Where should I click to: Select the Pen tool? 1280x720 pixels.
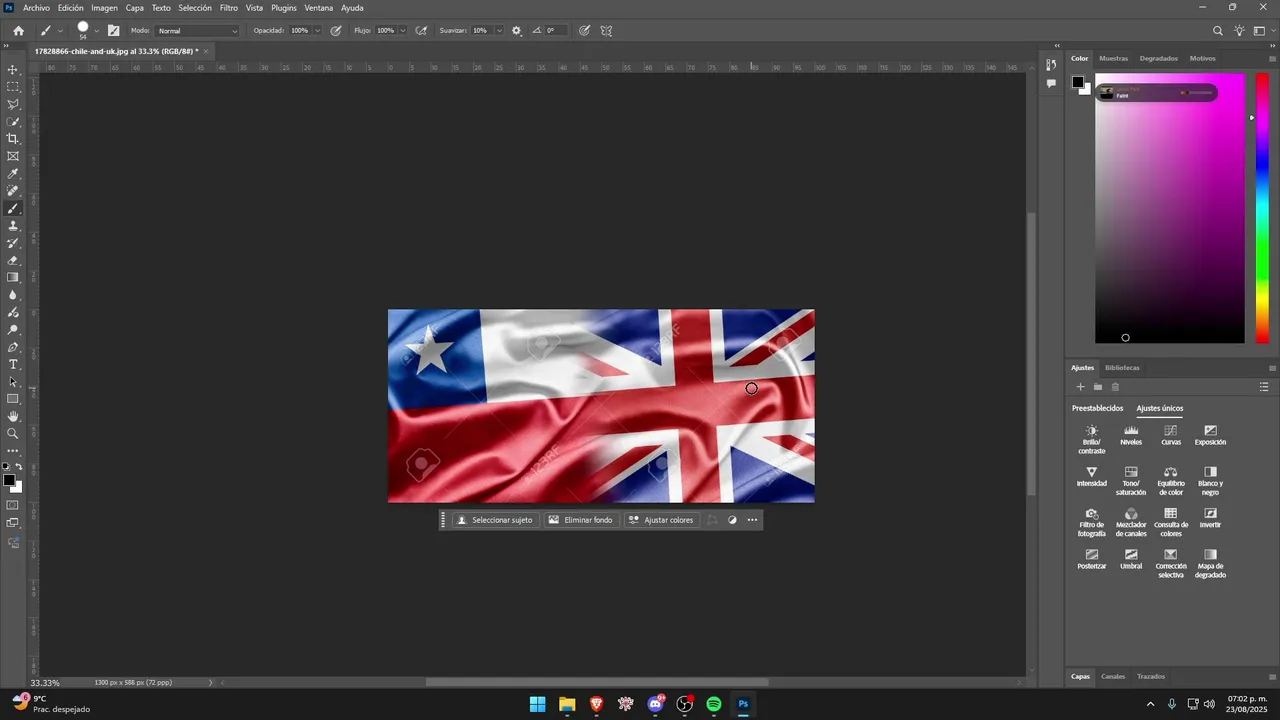(x=13, y=347)
